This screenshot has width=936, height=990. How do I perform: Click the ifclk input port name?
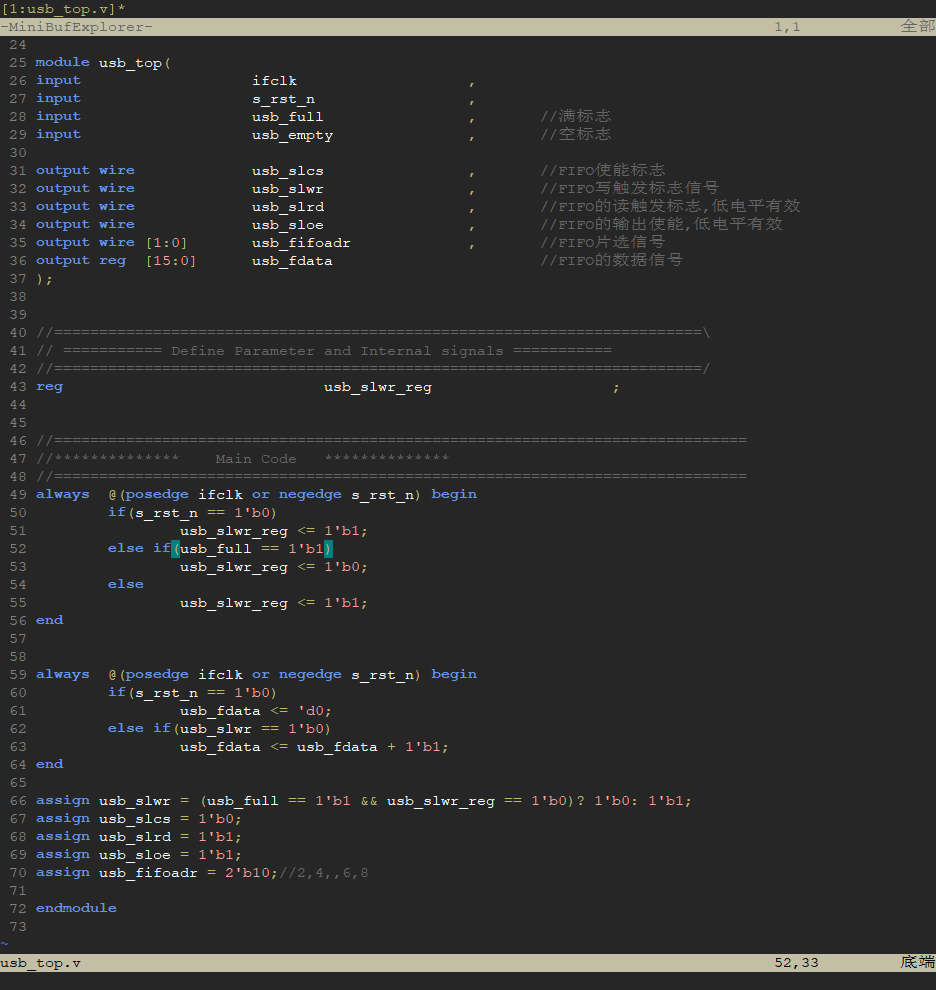coord(274,81)
